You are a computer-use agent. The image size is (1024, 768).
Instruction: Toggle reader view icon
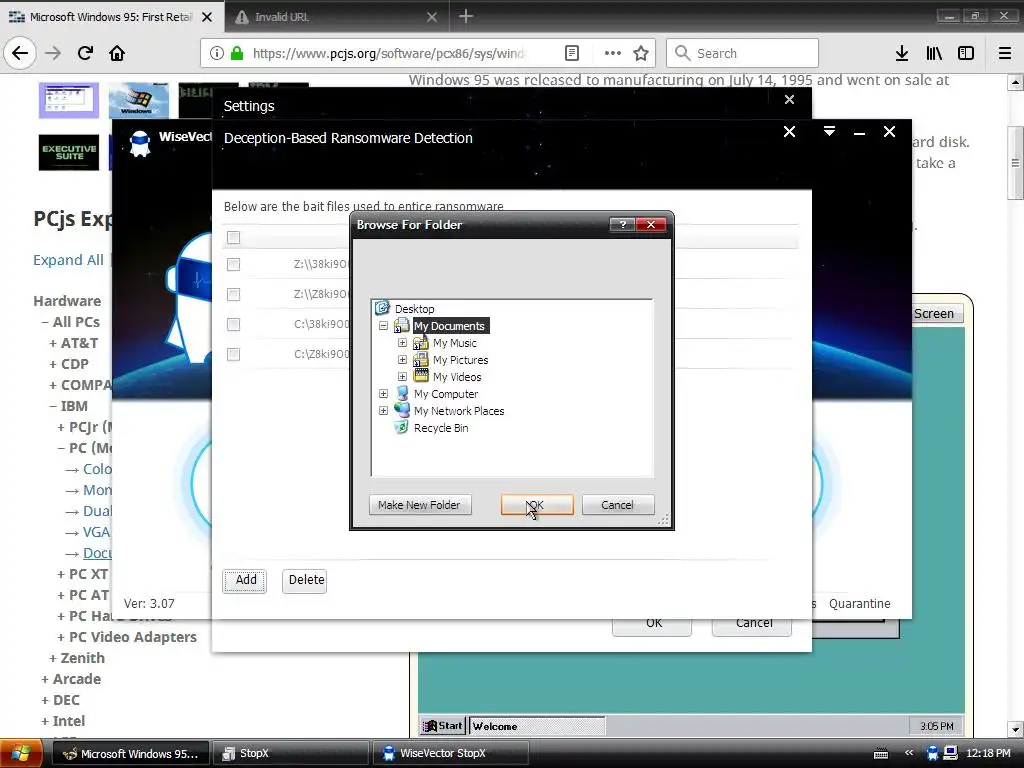pos(571,53)
